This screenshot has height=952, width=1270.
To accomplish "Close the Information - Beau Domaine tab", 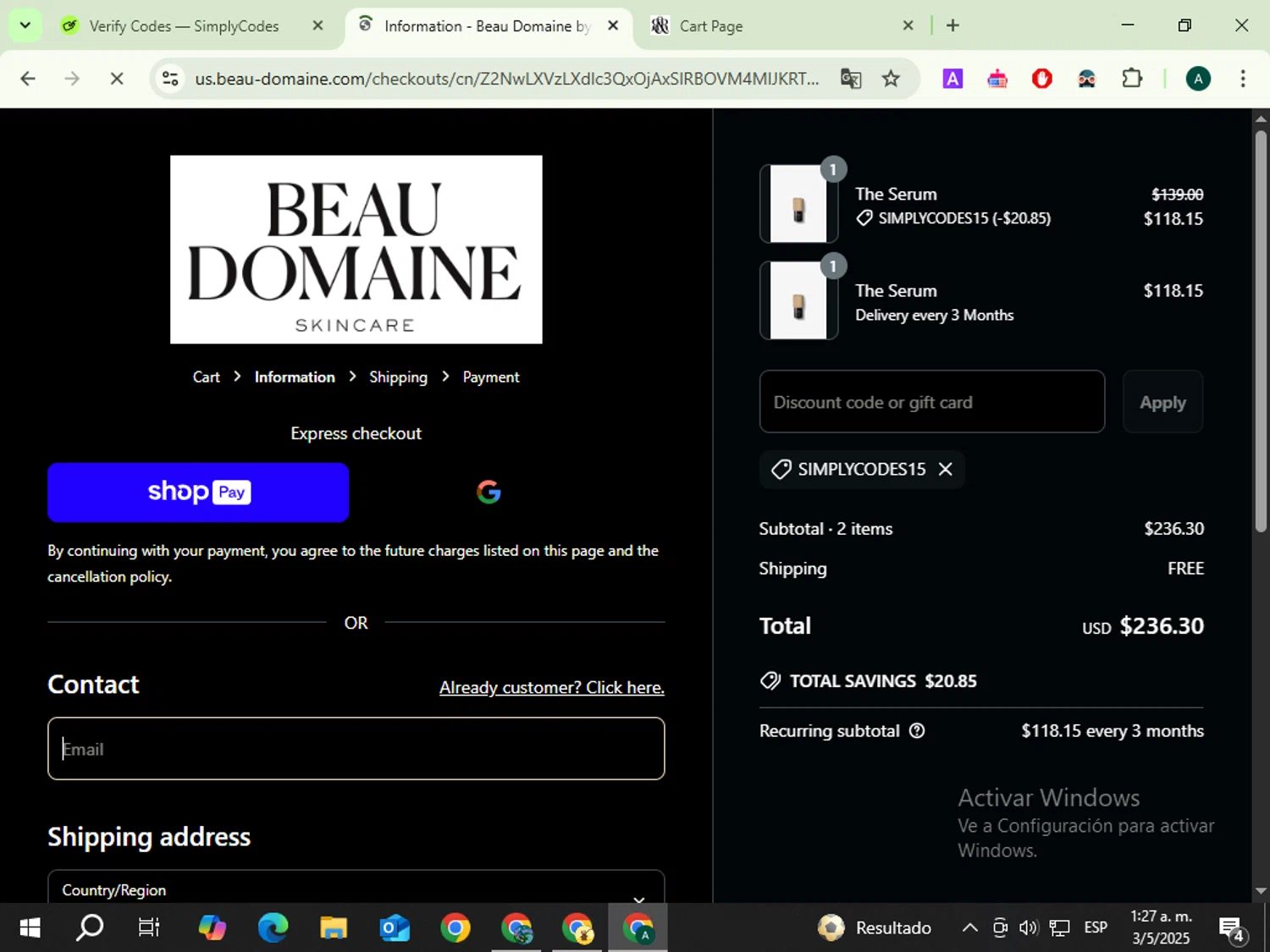I will 613,25.
